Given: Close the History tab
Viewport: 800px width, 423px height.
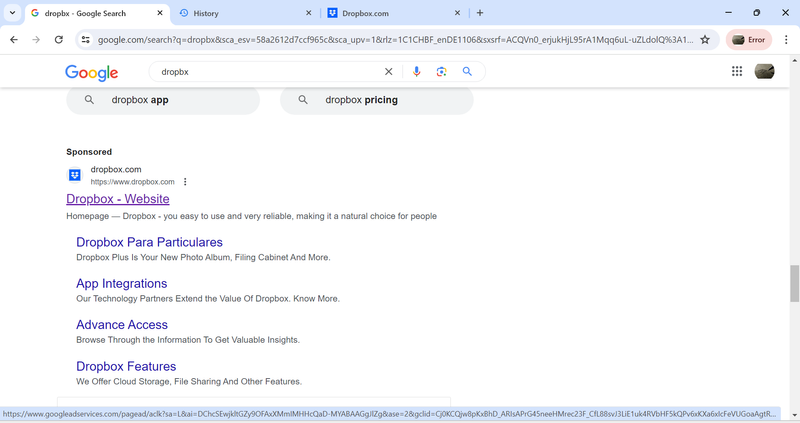Looking at the screenshot, I should tap(308, 13).
